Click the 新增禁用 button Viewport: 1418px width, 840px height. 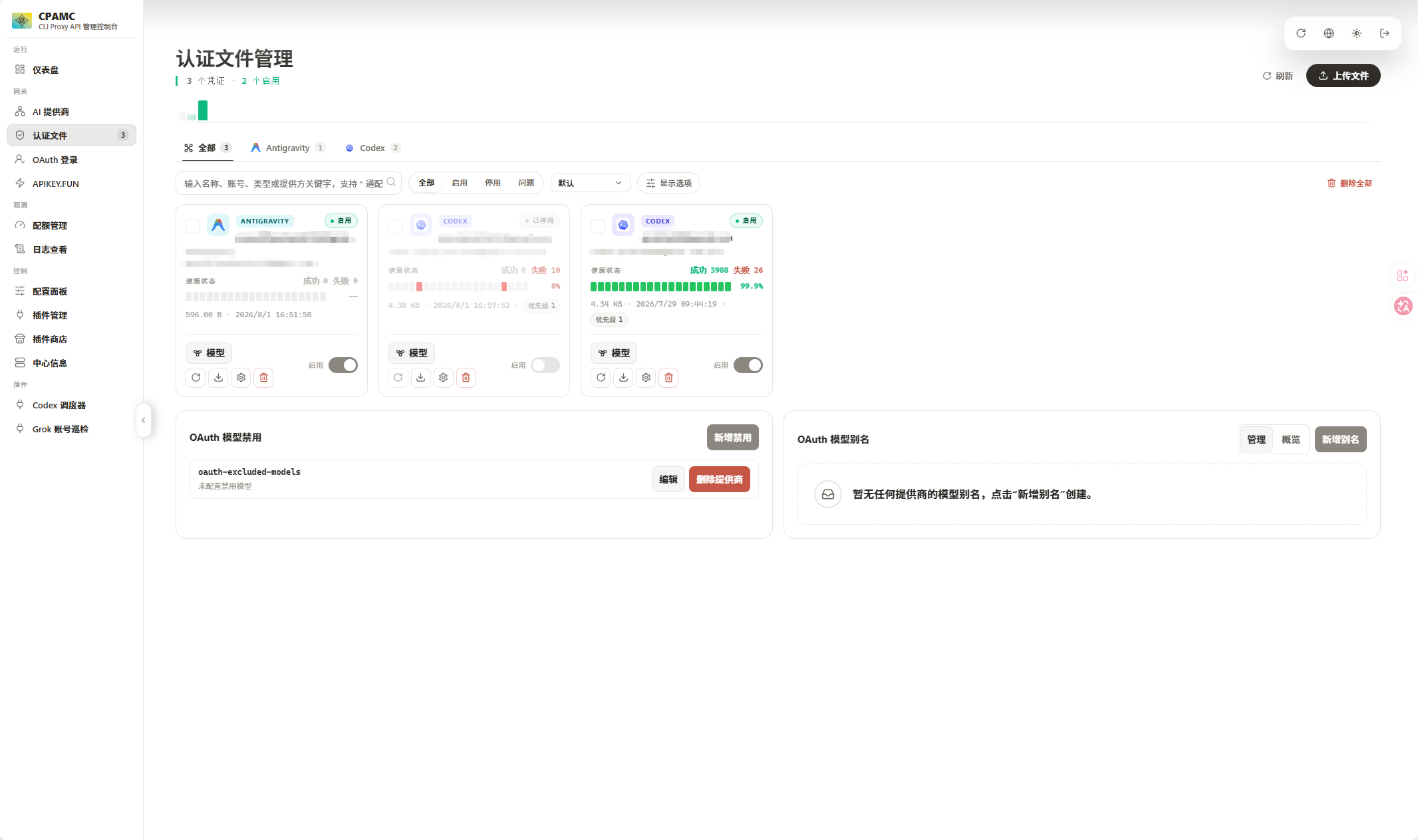(x=732, y=438)
